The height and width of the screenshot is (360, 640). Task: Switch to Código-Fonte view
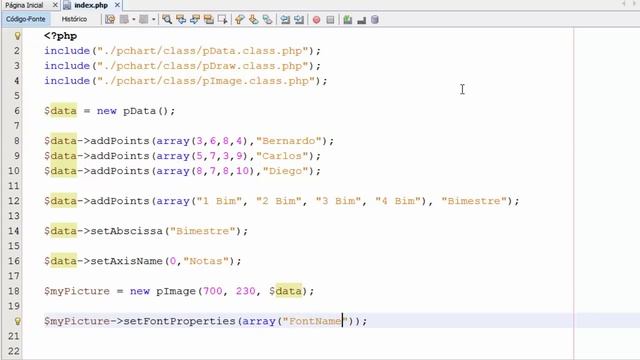(x=26, y=19)
